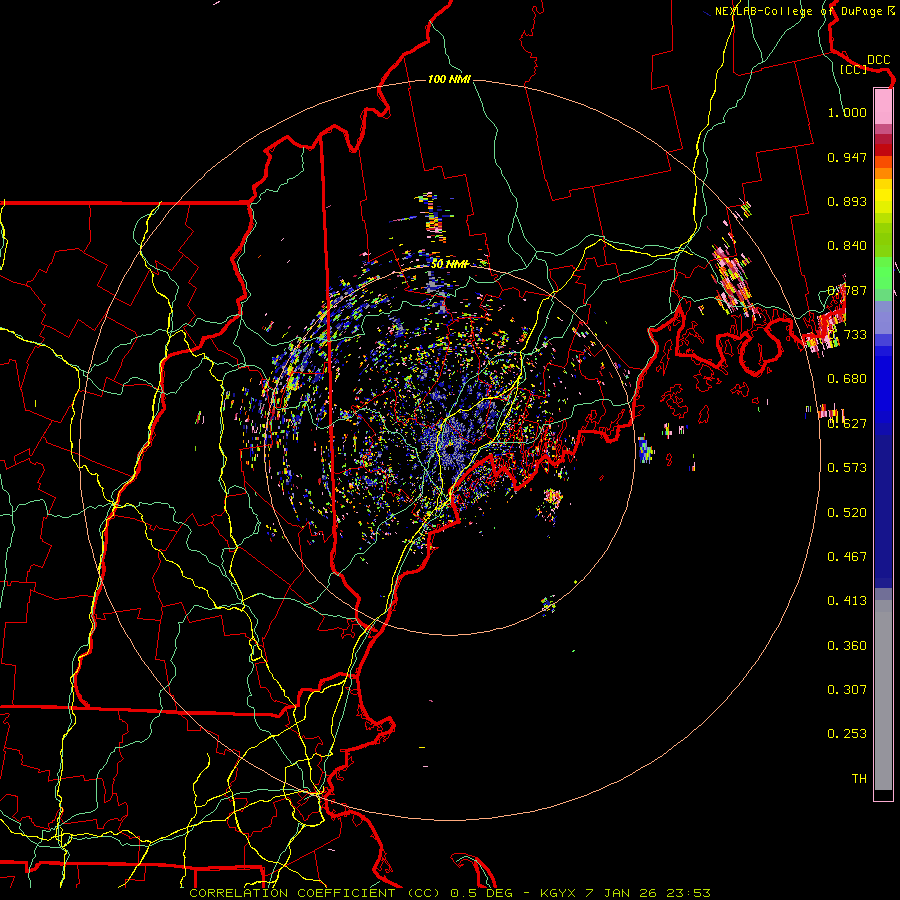Pick the gray segment of the color bar

pyautogui.click(x=883, y=695)
